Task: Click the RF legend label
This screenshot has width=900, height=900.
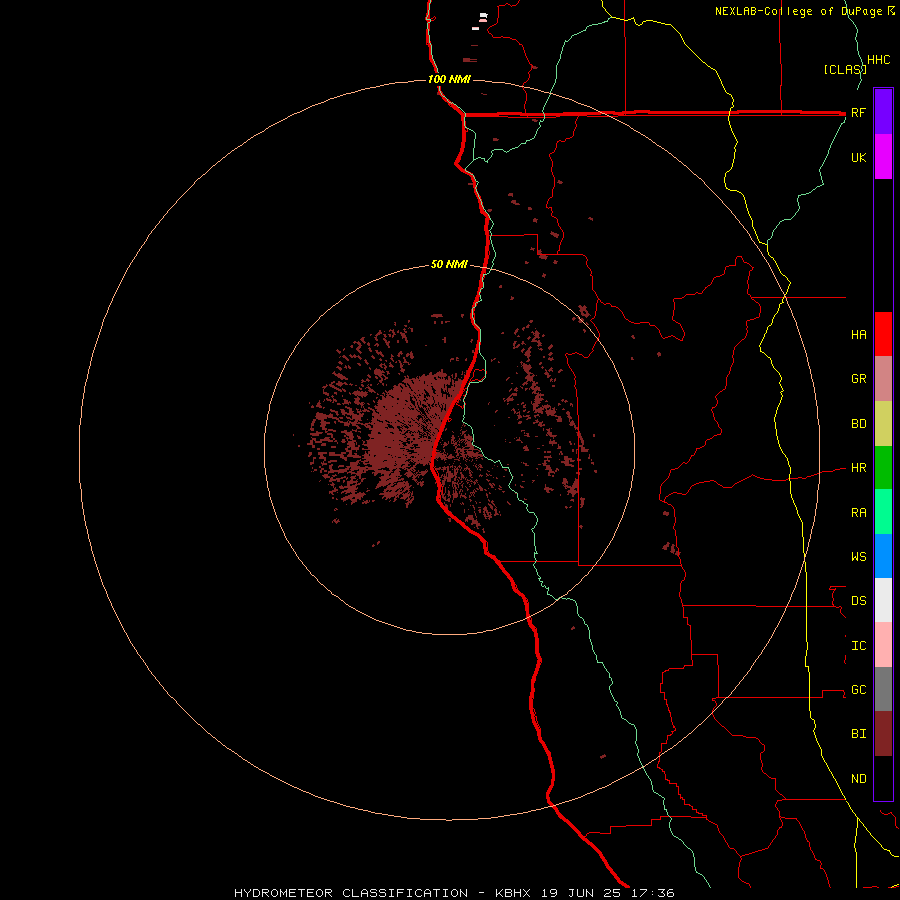Action: pyautogui.click(x=859, y=112)
